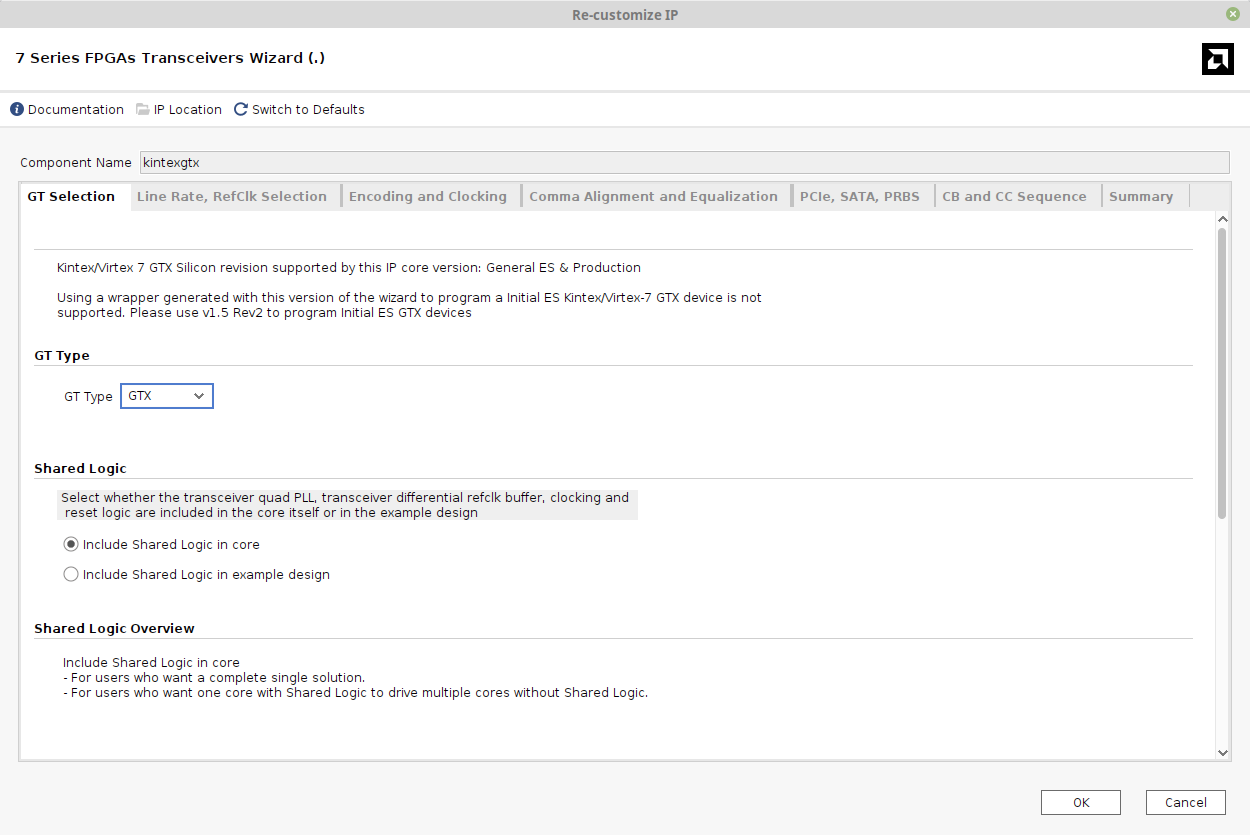
Task: Switch to the Line Rate, RefClk Selection tab
Action: (233, 196)
